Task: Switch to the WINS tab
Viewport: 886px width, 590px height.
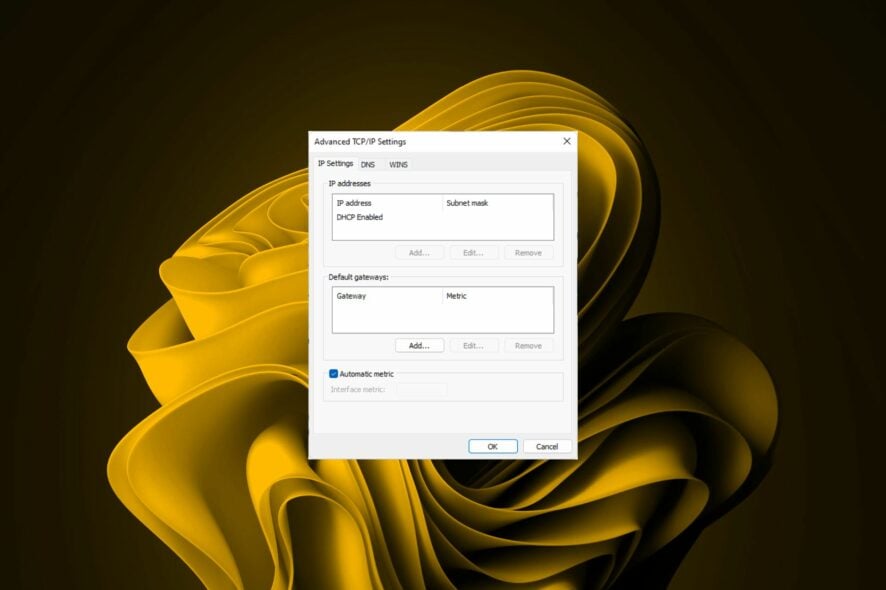Action: (399, 164)
